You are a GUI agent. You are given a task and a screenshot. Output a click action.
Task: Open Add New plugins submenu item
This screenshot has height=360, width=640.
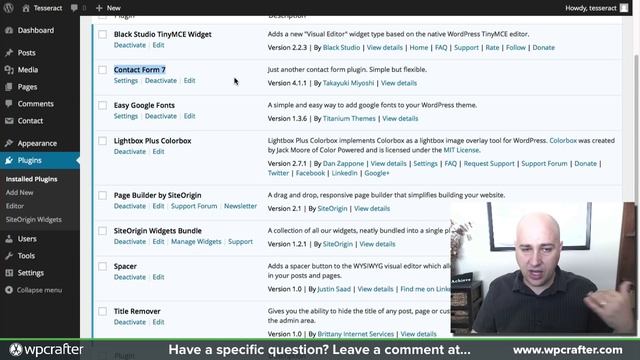click(x=20, y=193)
